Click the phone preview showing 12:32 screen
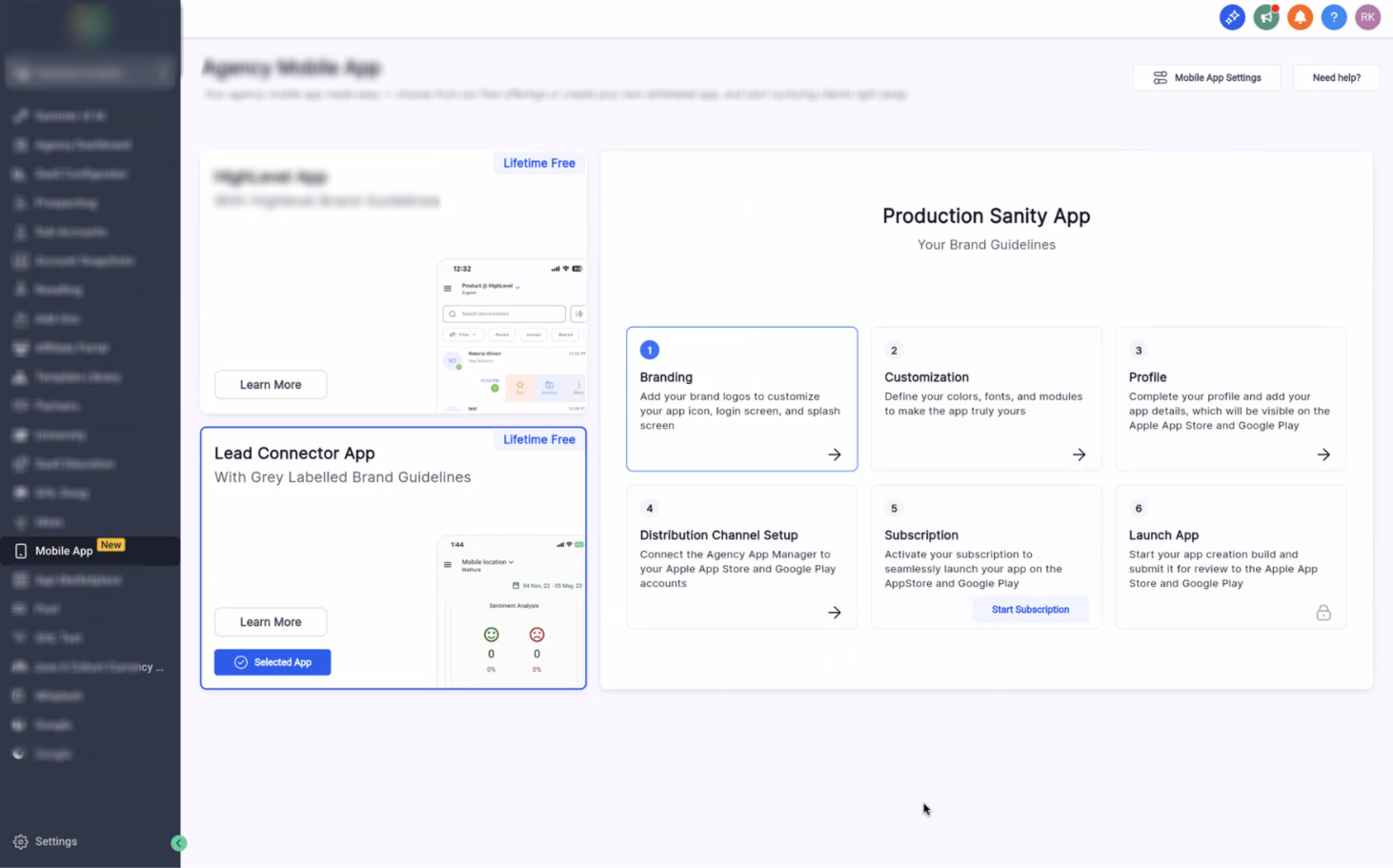The height and width of the screenshot is (868, 1393). point(512,335)
